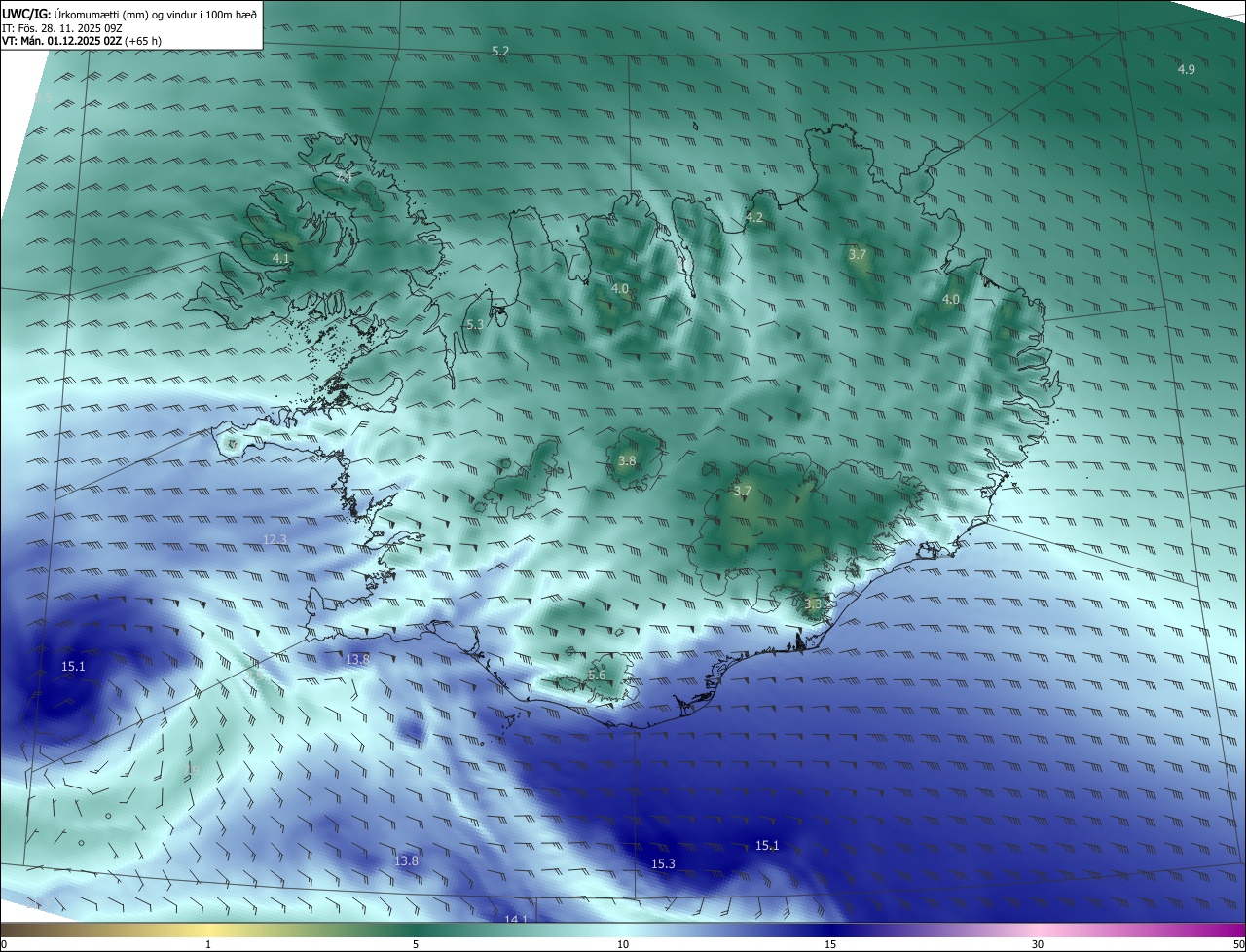The width and height of the screenshot is (1246, 952).
Task: Click the color scale tick labeled 10
Action: click(623, 944)
